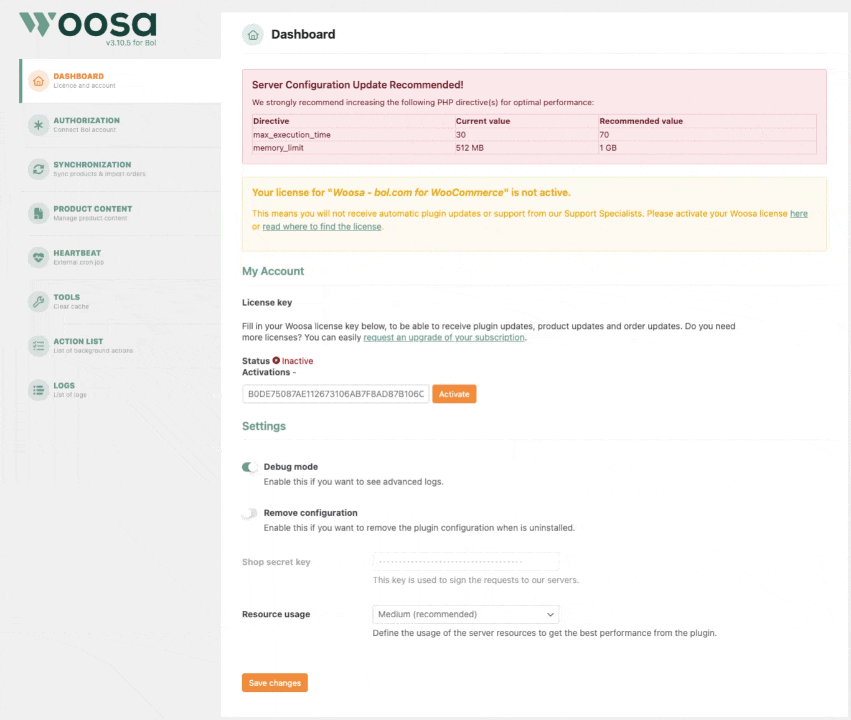
Task: Click the 'Activations -' text
Action: point(269,372)
